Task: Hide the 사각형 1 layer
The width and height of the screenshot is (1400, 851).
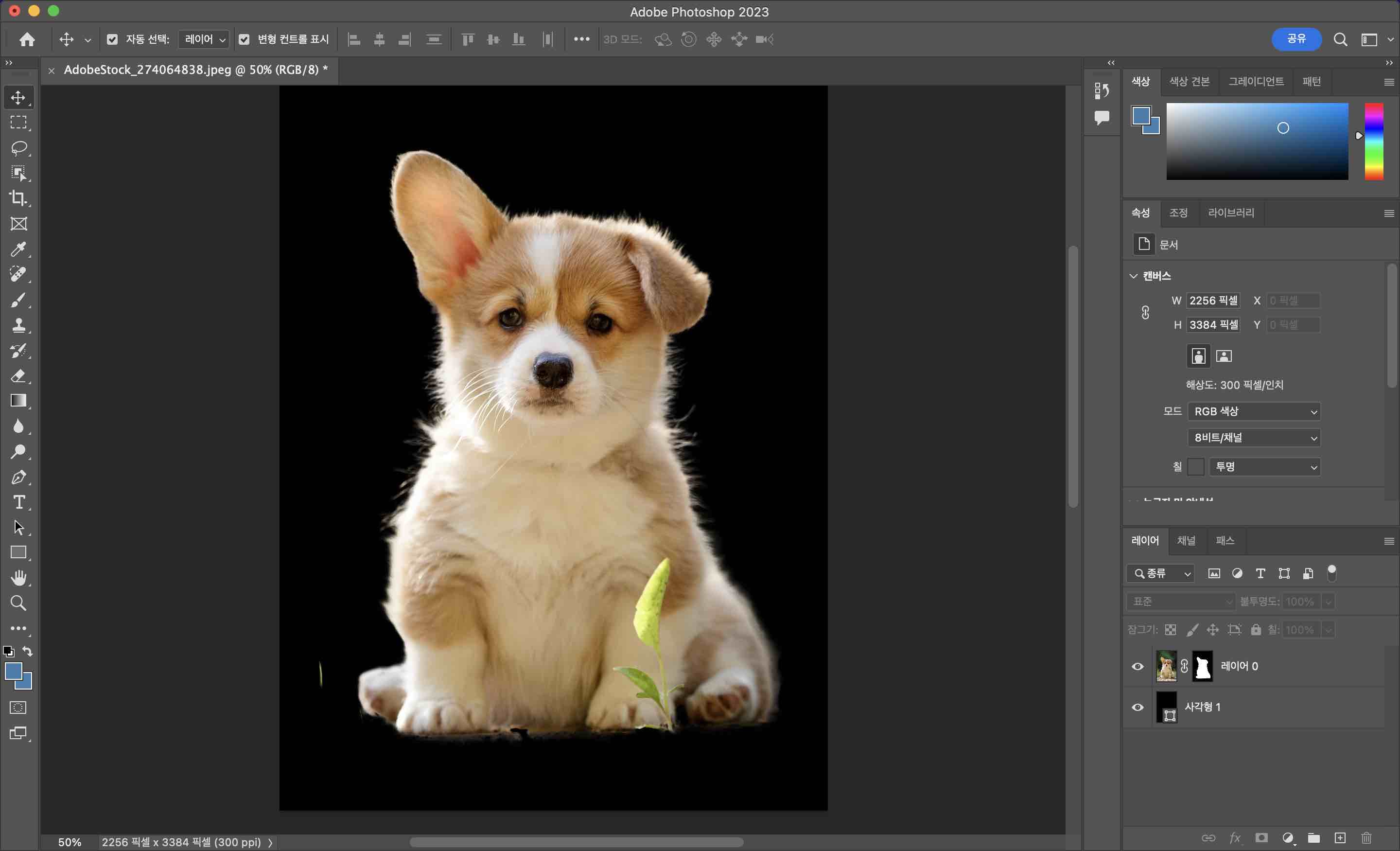Action: (1137, 707)
